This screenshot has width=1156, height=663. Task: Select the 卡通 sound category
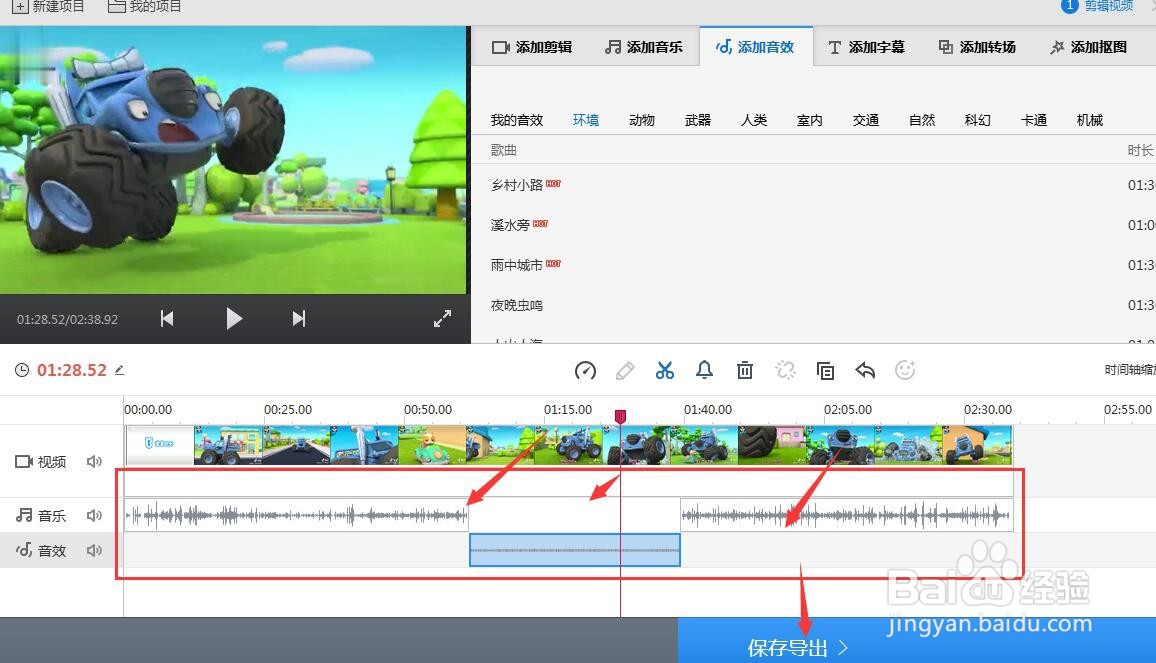point(1034,120)
